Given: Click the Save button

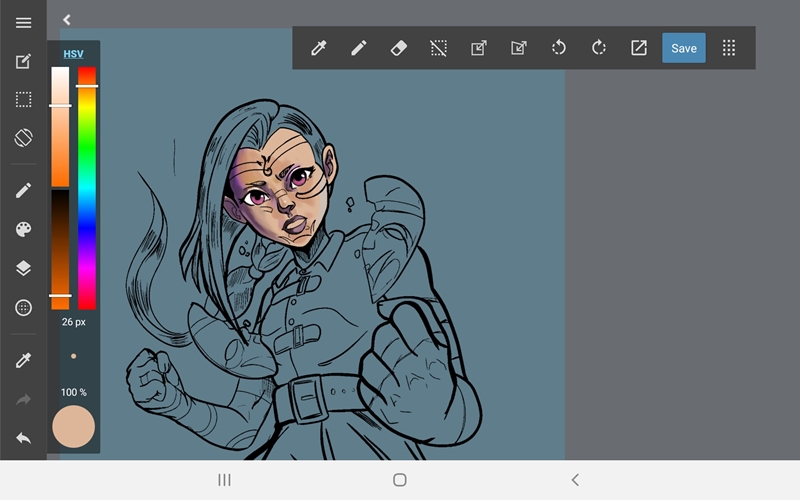Looking at the screenshot, I should (x=684, y=48).
